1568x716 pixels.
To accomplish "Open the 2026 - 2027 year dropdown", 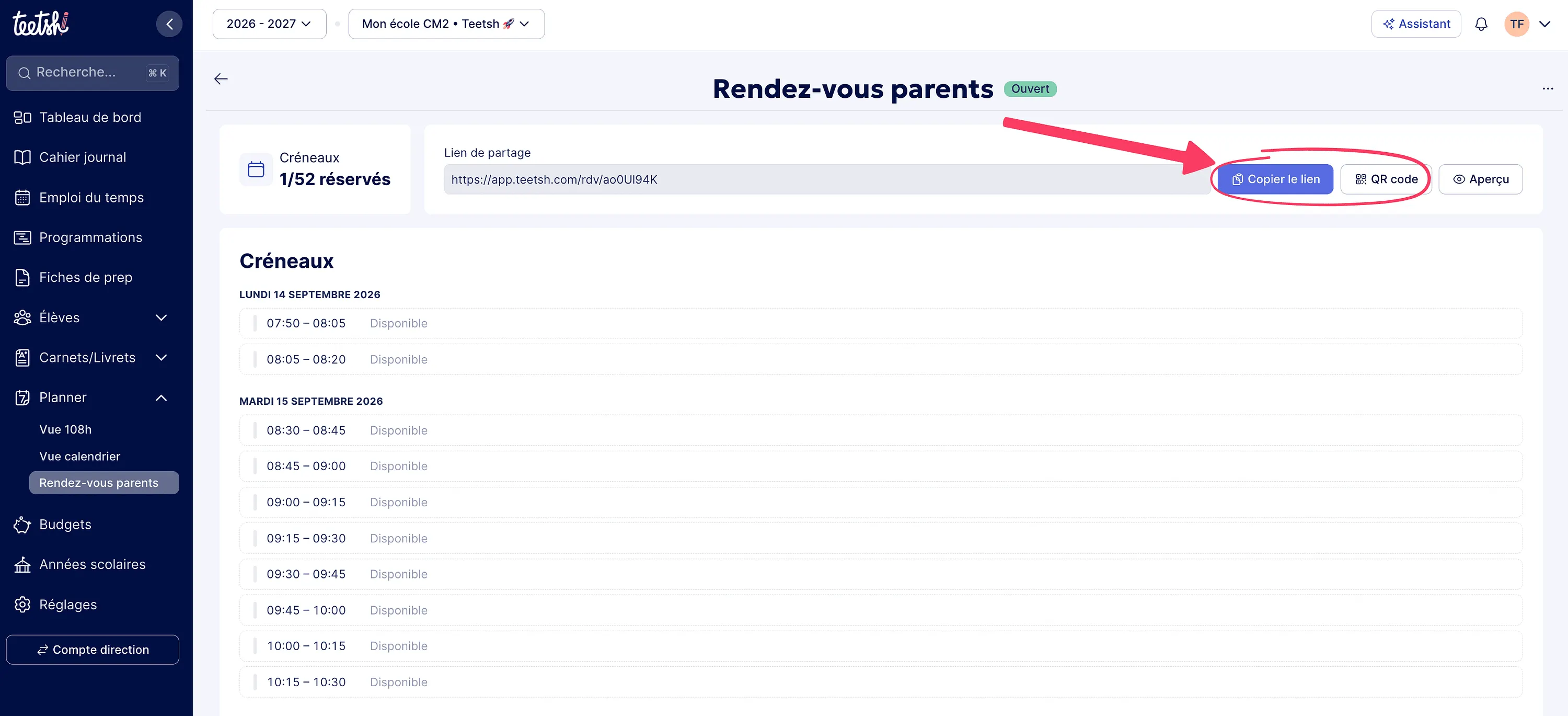I will [x=269, y=24].
